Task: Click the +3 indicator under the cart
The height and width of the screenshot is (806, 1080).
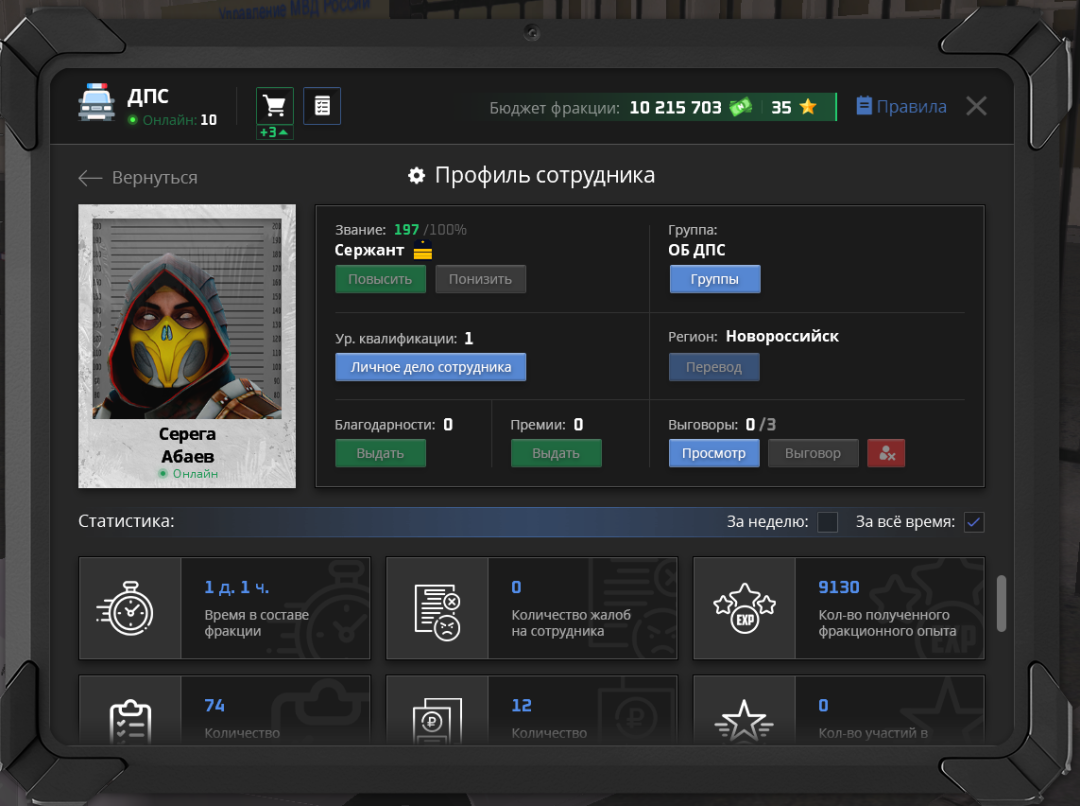Action: (x=275, y=132)
